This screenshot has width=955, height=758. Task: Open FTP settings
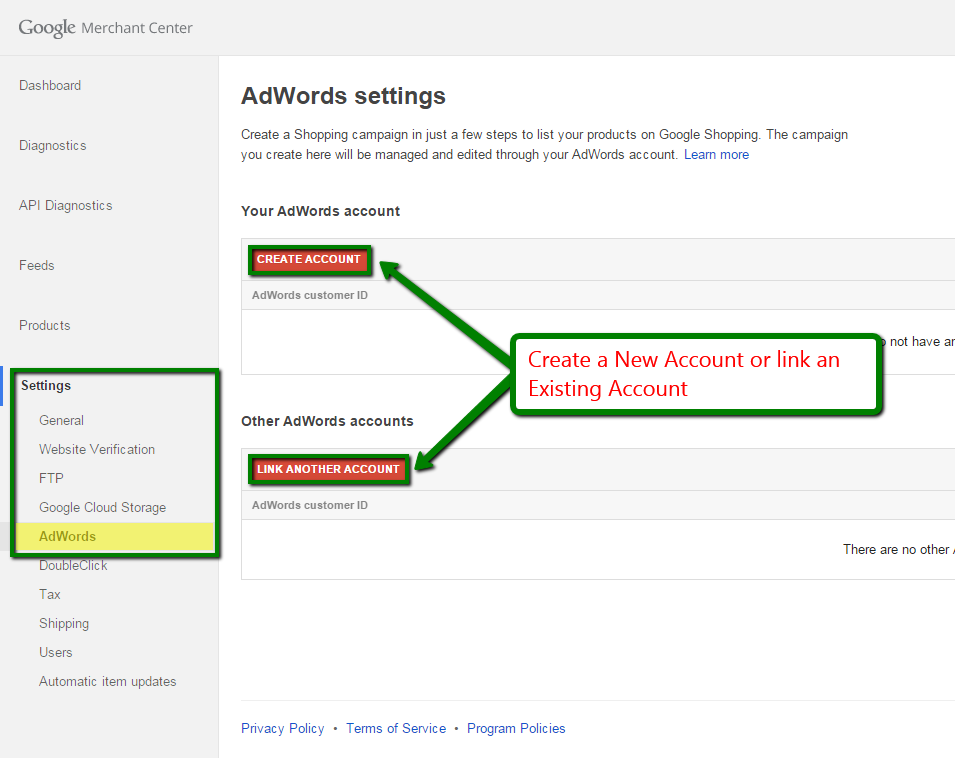51,478
